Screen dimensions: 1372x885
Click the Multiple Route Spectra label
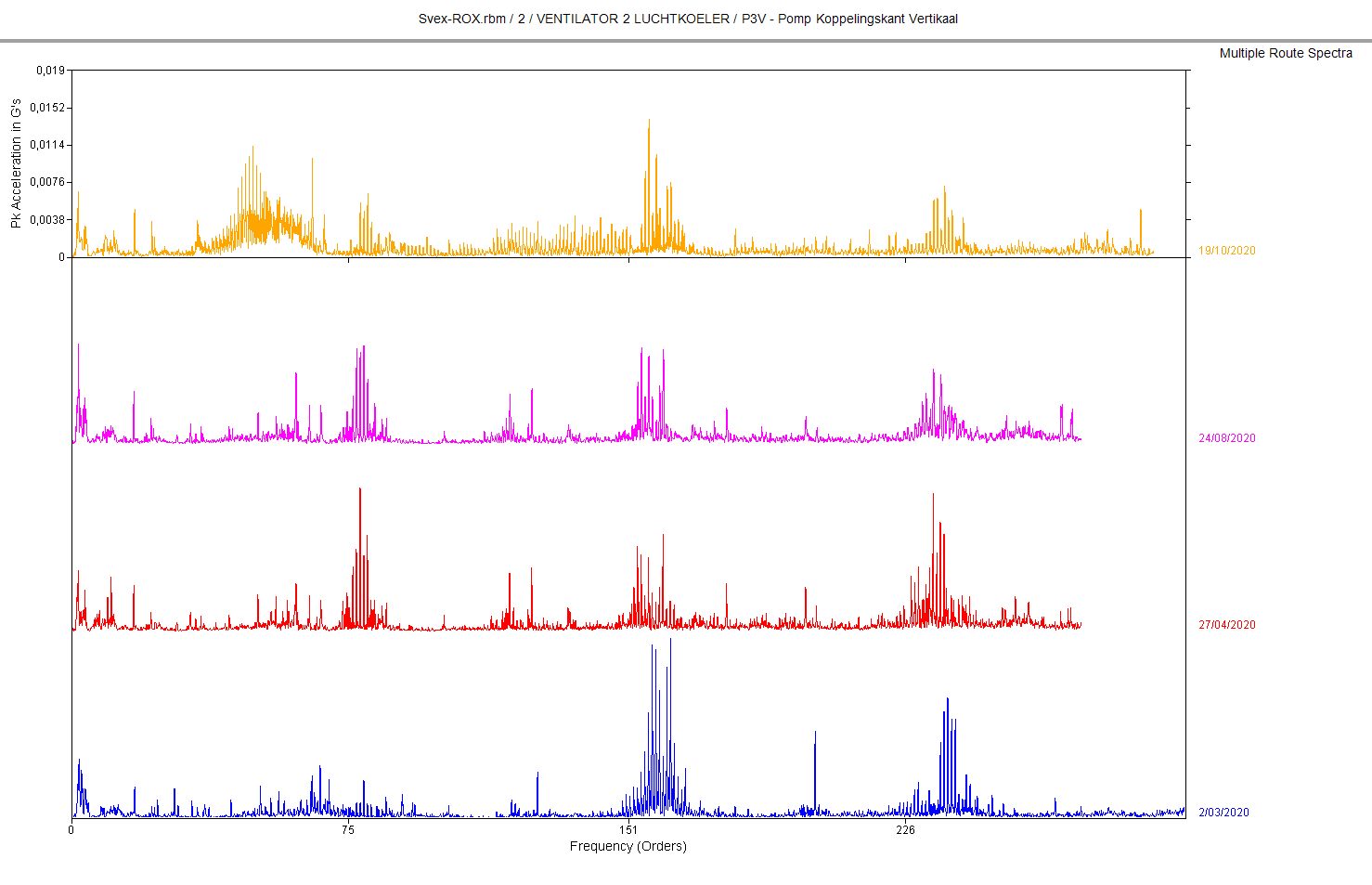pyautogui.click(x=1286, y=53)
